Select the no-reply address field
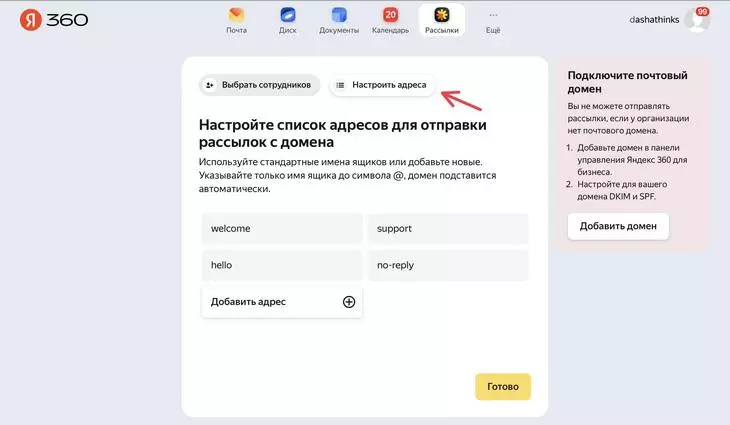 [x=448, y=265]
